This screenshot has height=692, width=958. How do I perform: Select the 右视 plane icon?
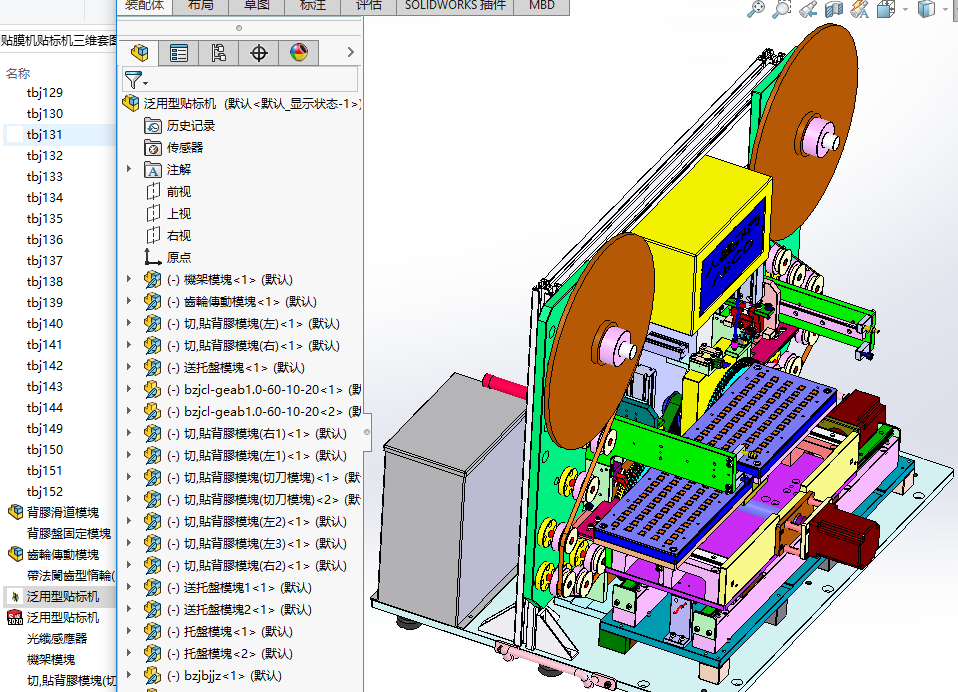(153, 236)
